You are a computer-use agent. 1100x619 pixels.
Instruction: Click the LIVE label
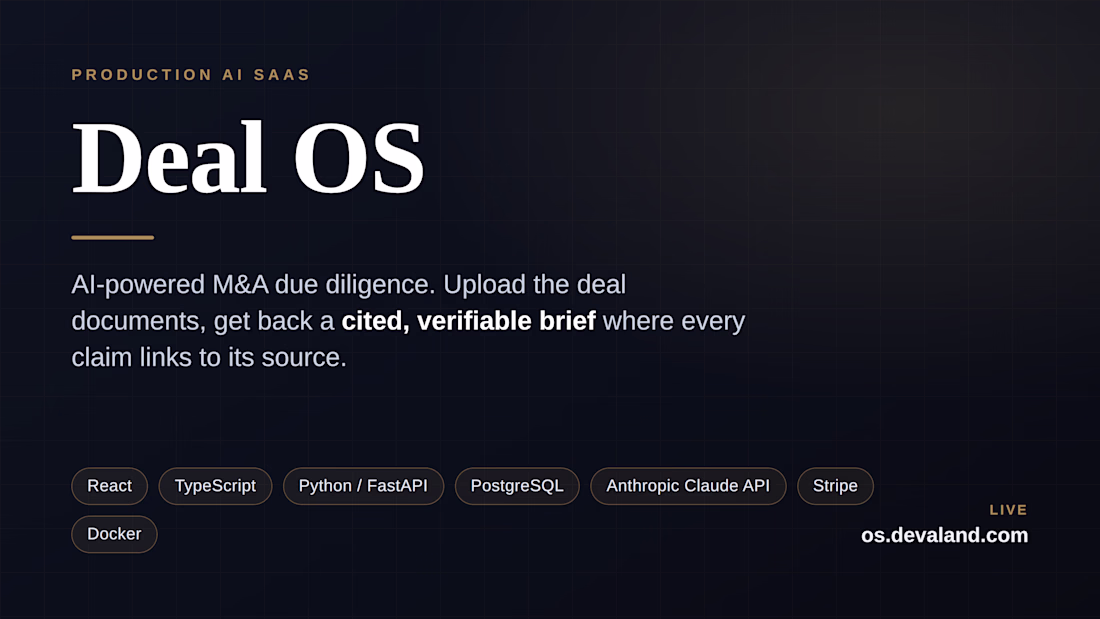1008,510
